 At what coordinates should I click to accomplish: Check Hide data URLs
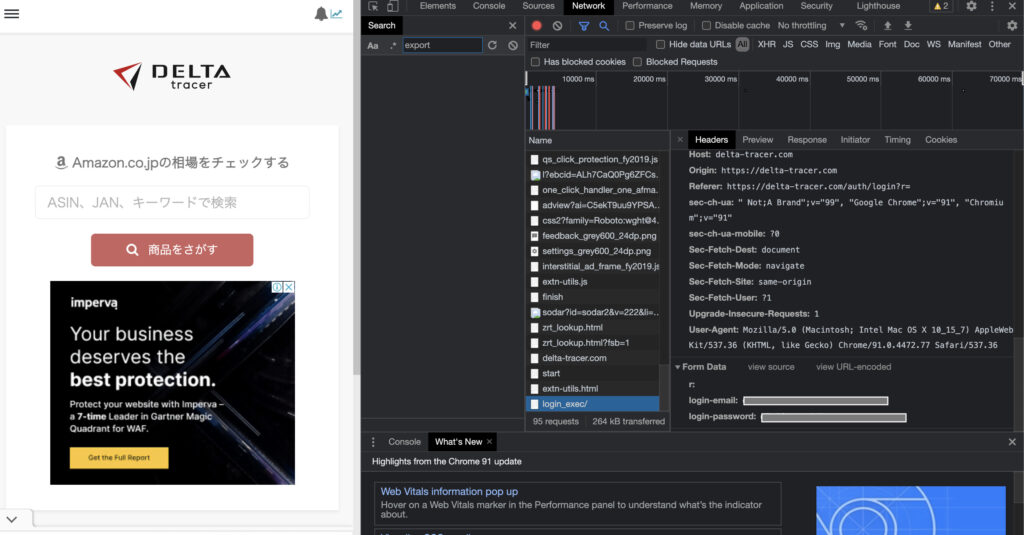[660, 44]
